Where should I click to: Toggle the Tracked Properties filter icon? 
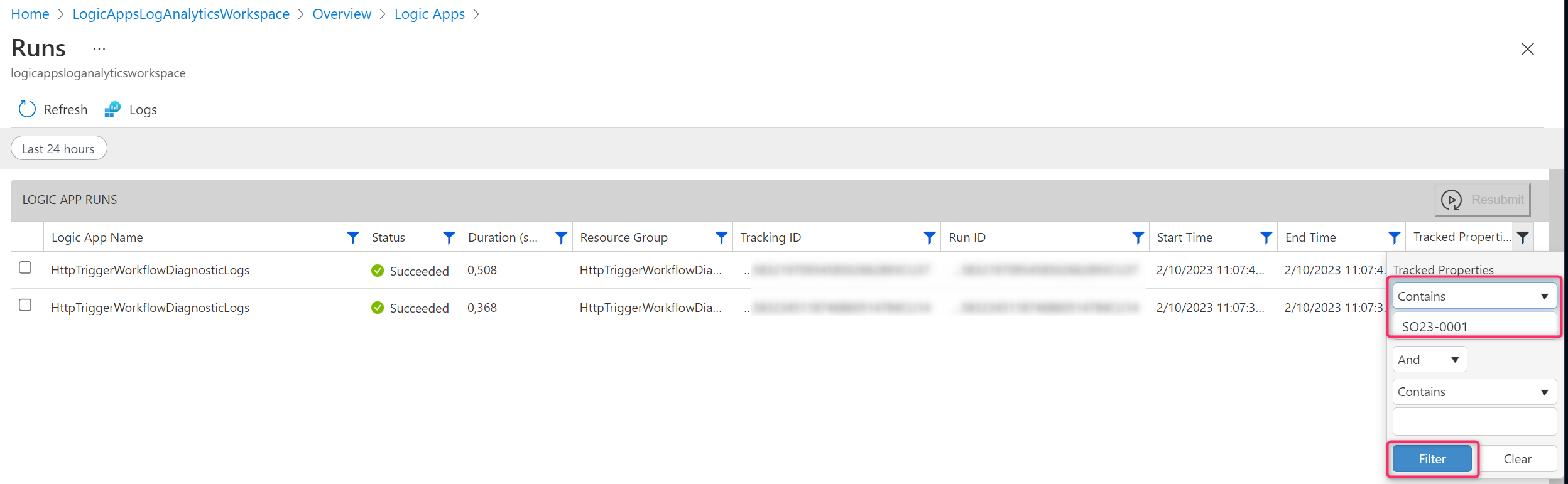(1523, 237)
